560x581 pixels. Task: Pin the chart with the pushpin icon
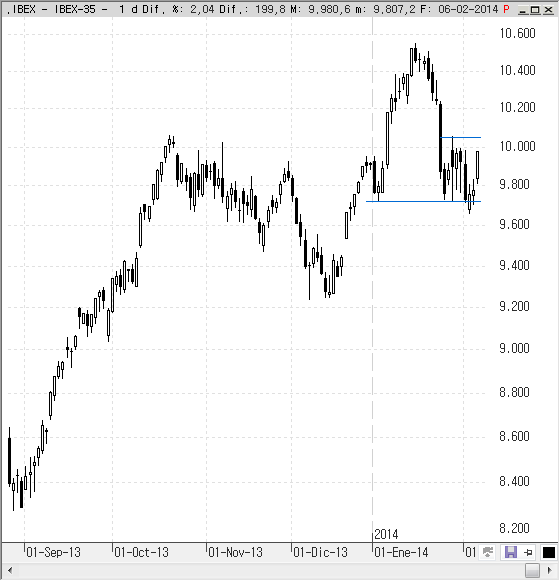(x=528, y=553)
